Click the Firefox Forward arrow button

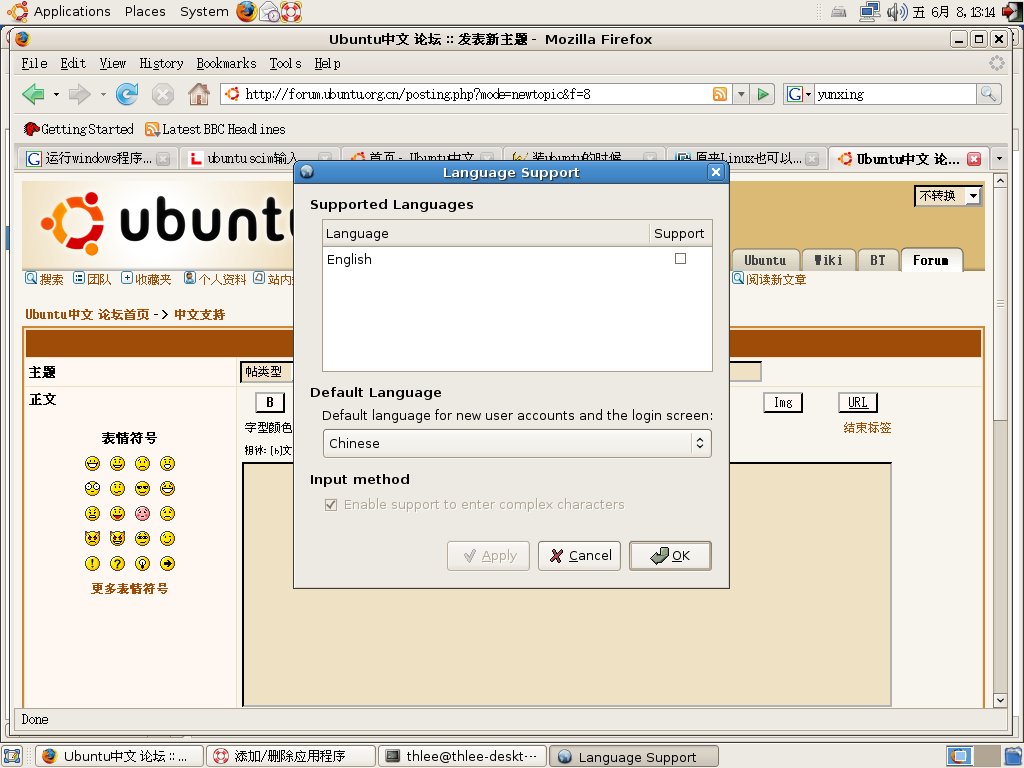tap(80, 94)
